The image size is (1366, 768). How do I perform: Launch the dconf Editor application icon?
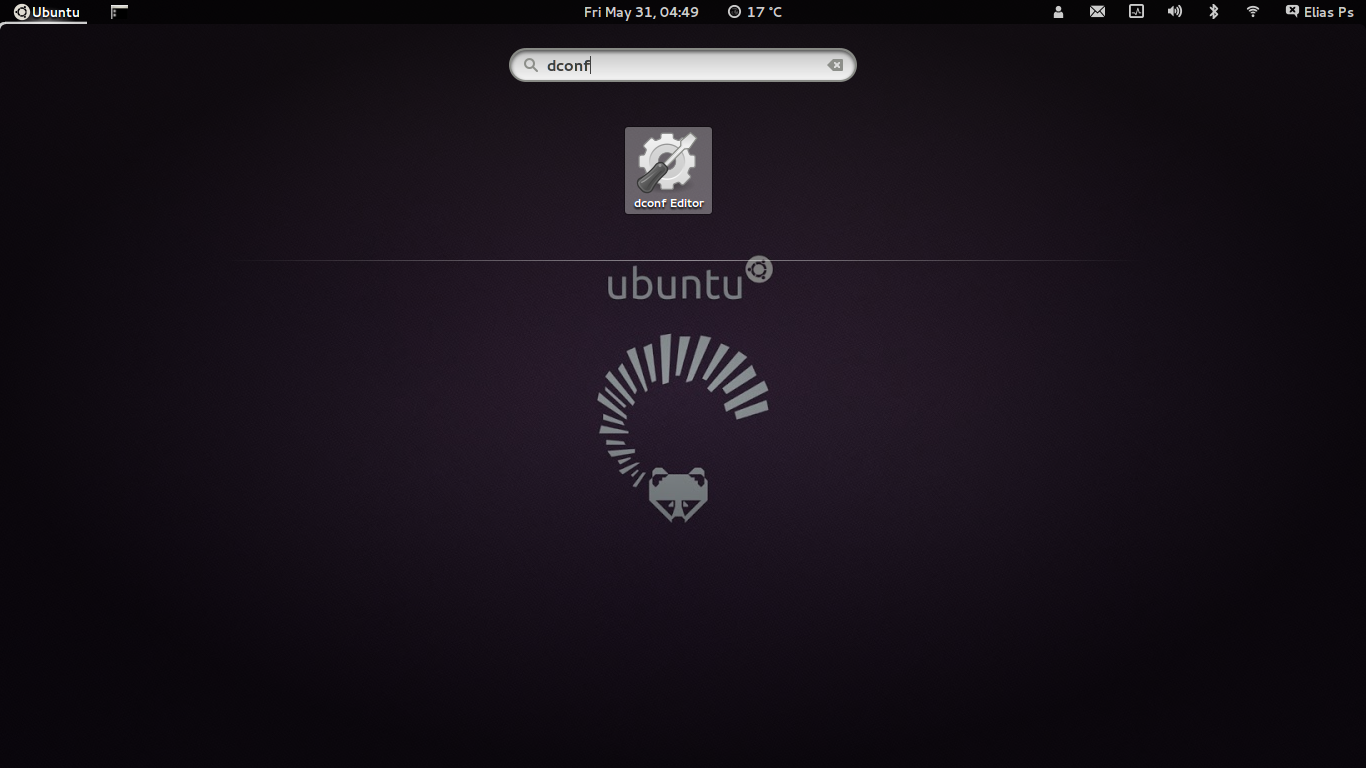[x=668, y=163]
